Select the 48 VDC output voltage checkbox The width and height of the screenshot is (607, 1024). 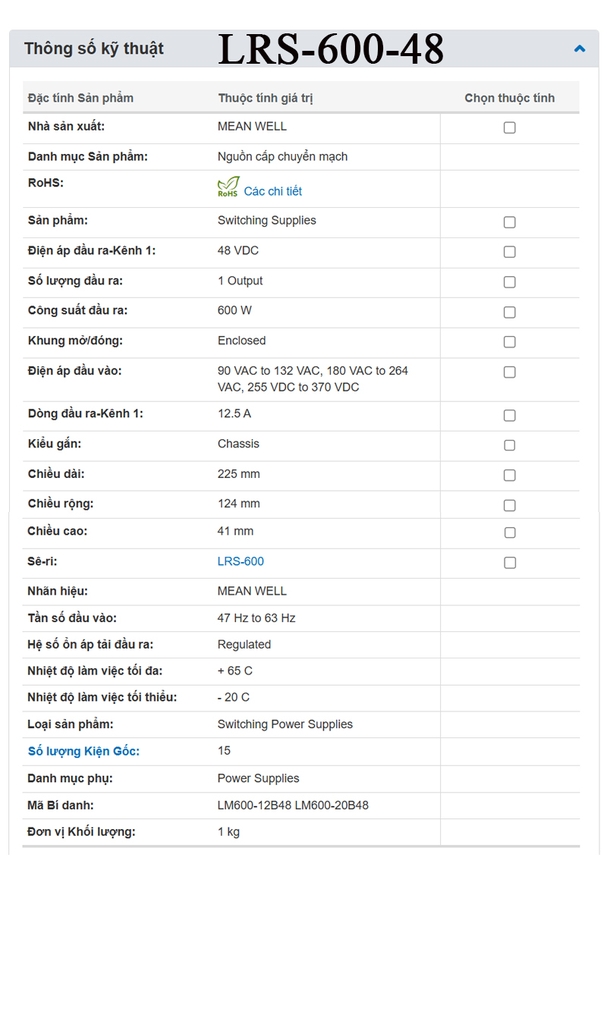click(x=509, y=252)
